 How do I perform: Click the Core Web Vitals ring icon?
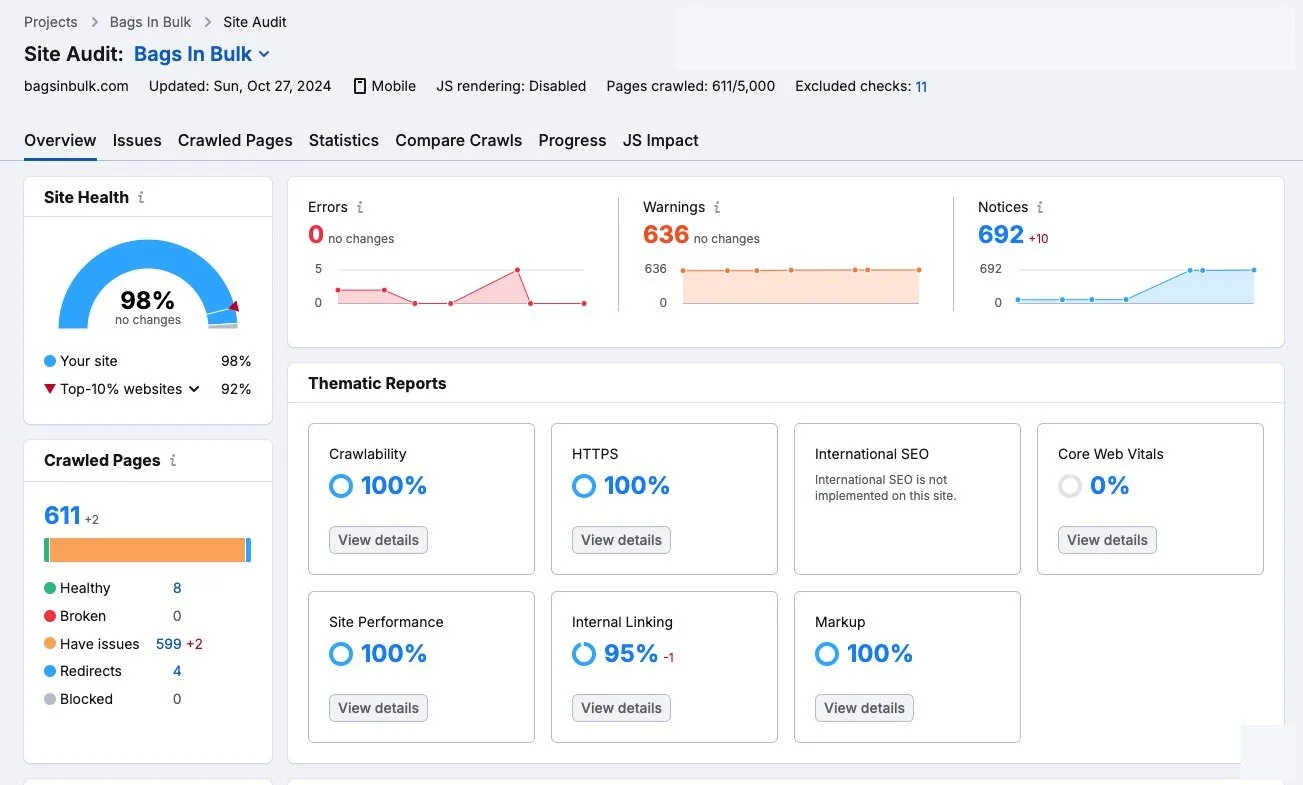1070,486
